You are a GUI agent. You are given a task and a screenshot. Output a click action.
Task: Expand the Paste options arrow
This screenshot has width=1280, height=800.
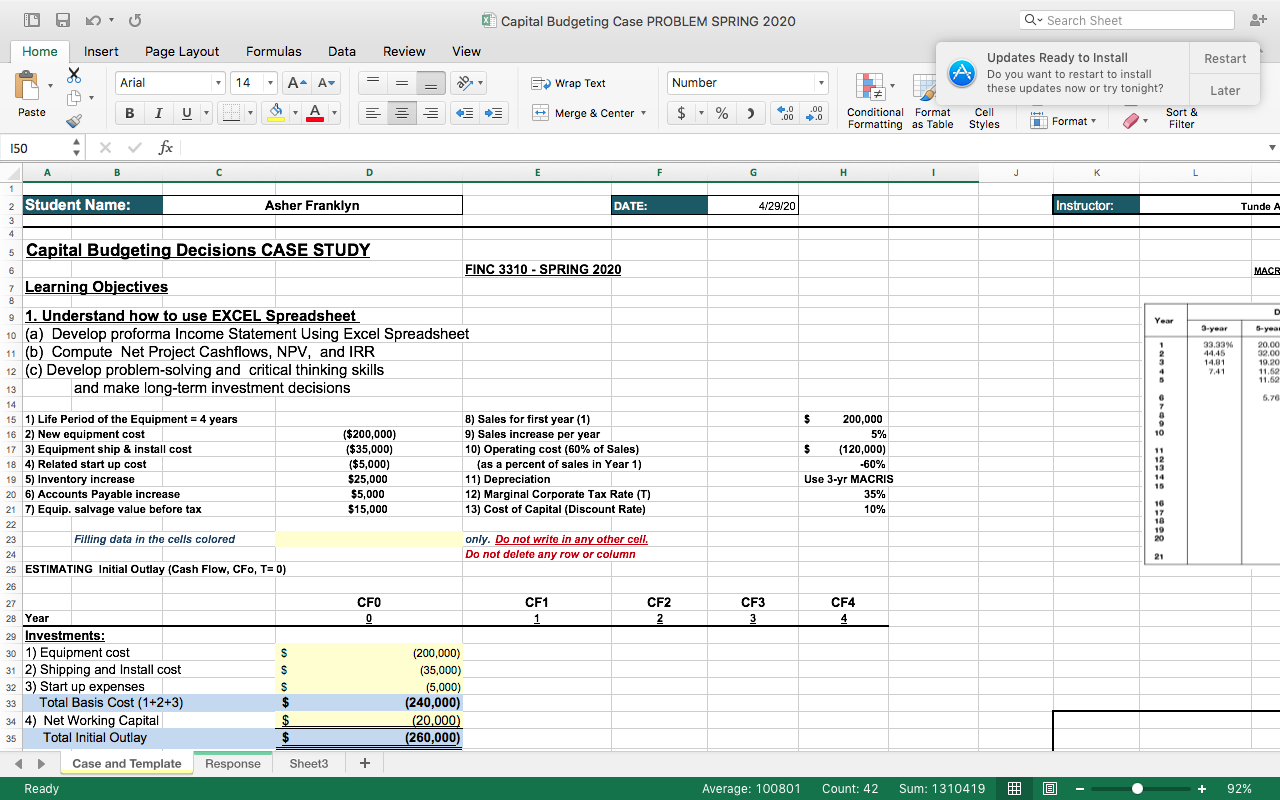point(51,84)
